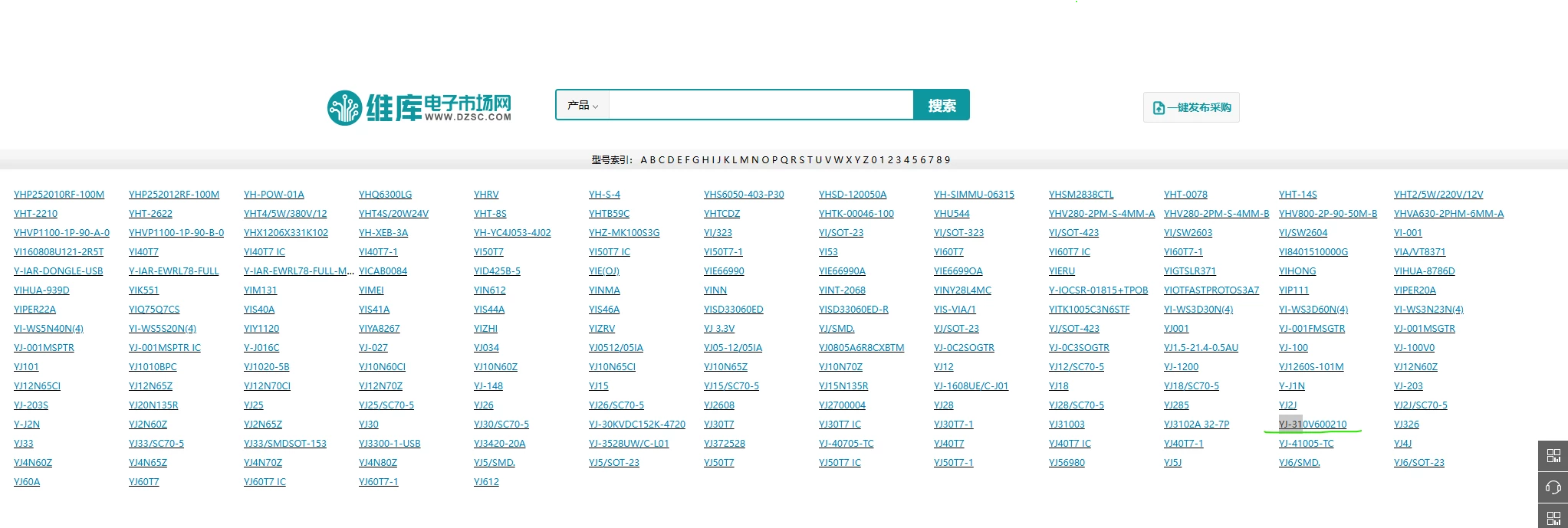Open the YJ612 link
Viewport: 1568px width, 528px height.
(486, 482)
